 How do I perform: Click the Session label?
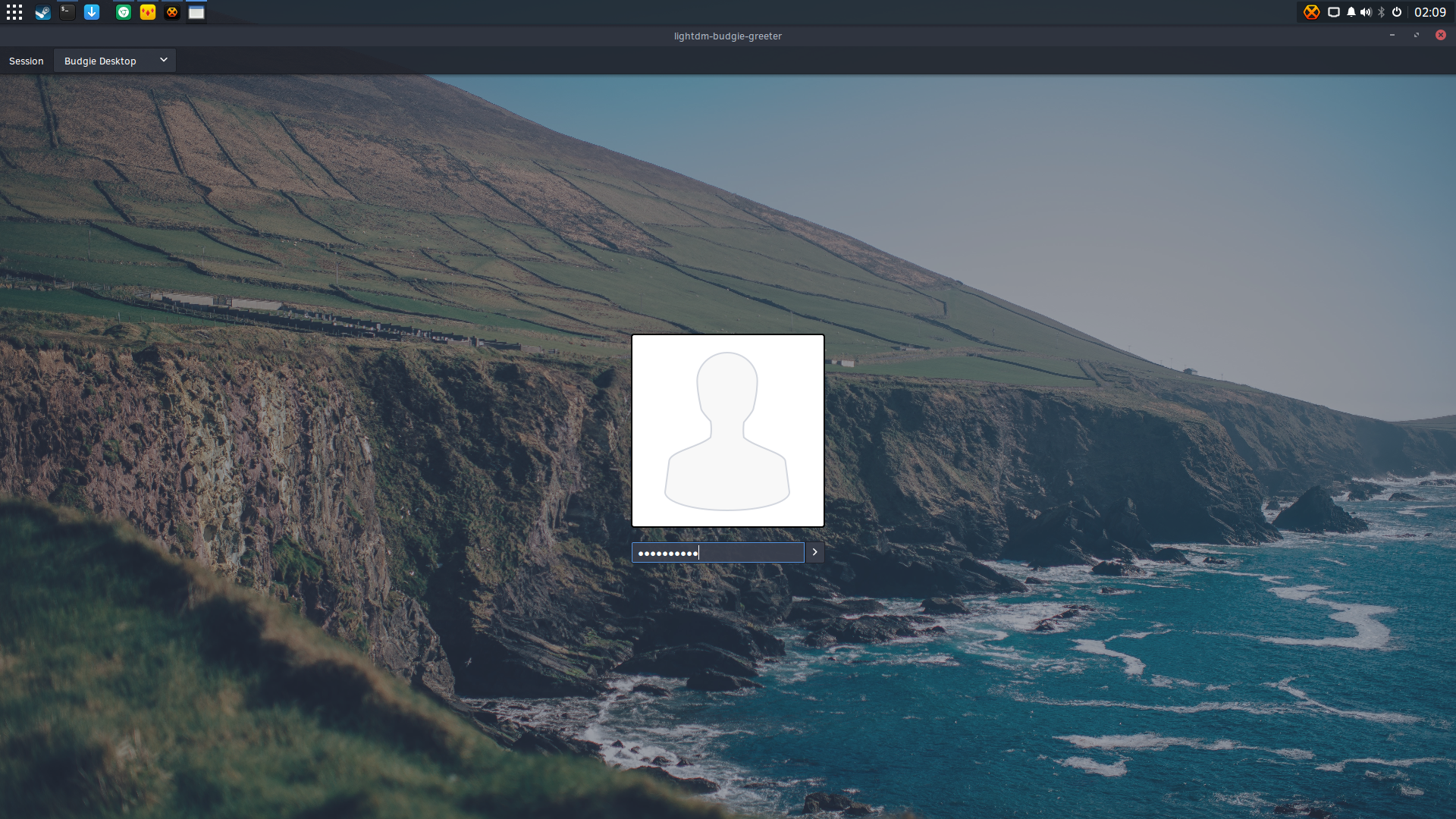coord(27,61)
